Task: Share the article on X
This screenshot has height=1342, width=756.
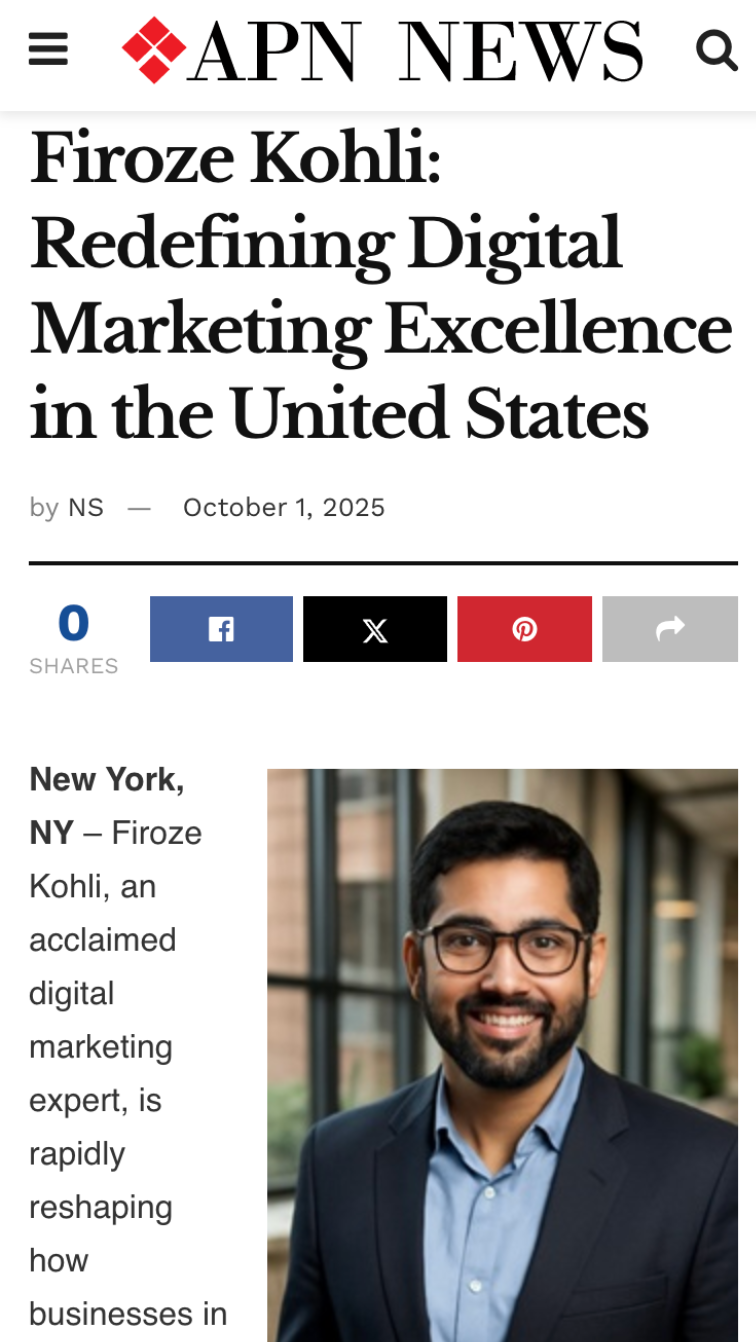Action: [375, 629]
